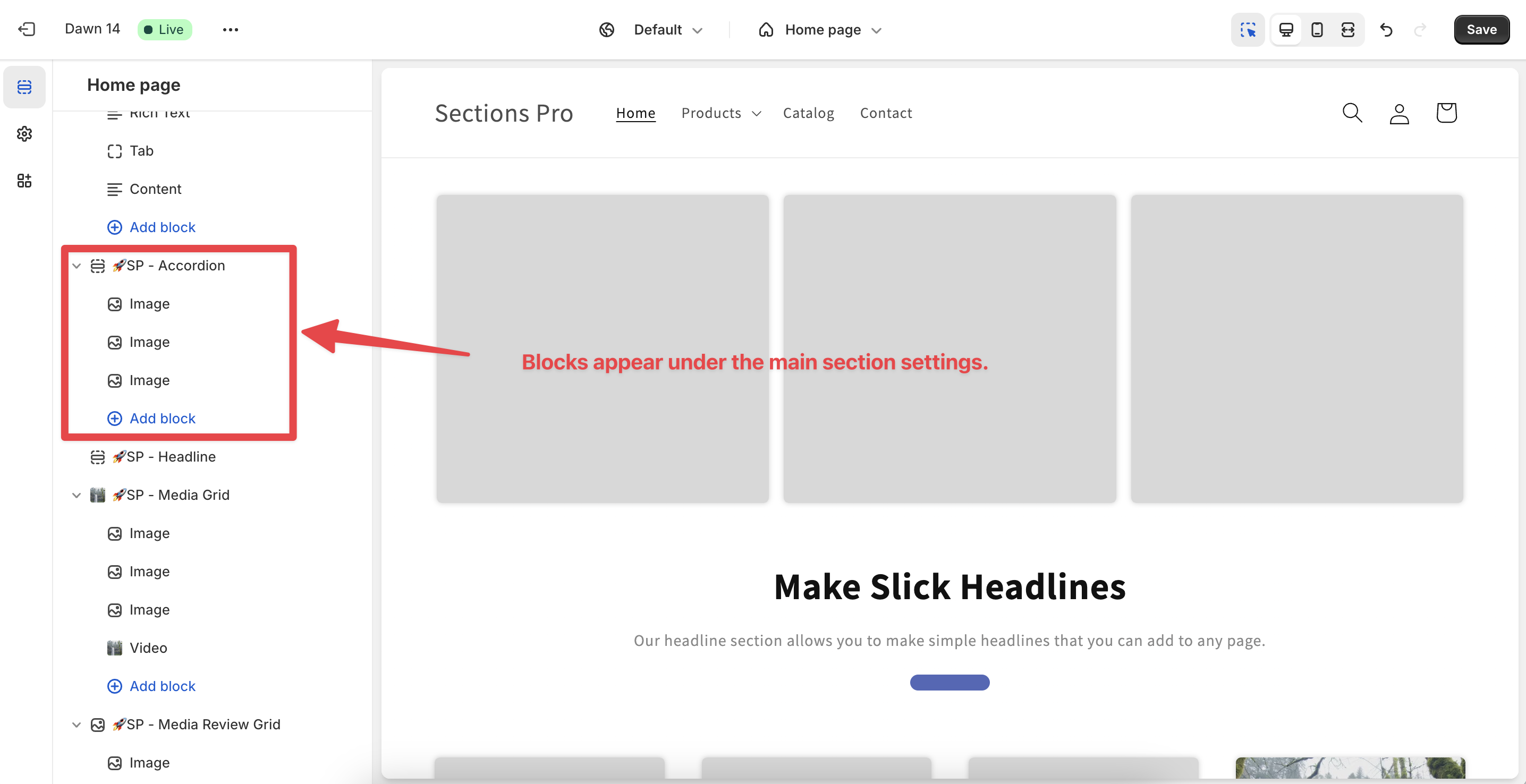Image resolution: width=1526 pixels, height=784 pixels.
Task: Collapse the SP - Media Grid section
Action: (77, 495)
